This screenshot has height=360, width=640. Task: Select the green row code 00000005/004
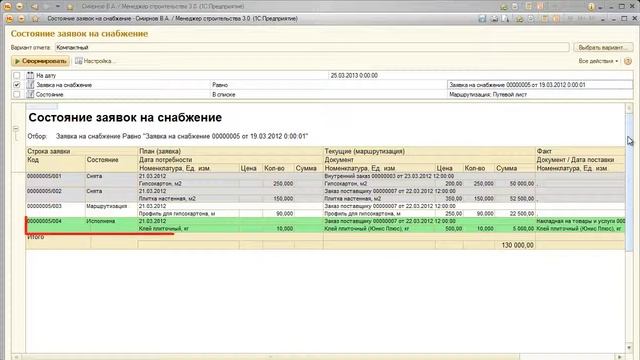(x=44, y=221)
